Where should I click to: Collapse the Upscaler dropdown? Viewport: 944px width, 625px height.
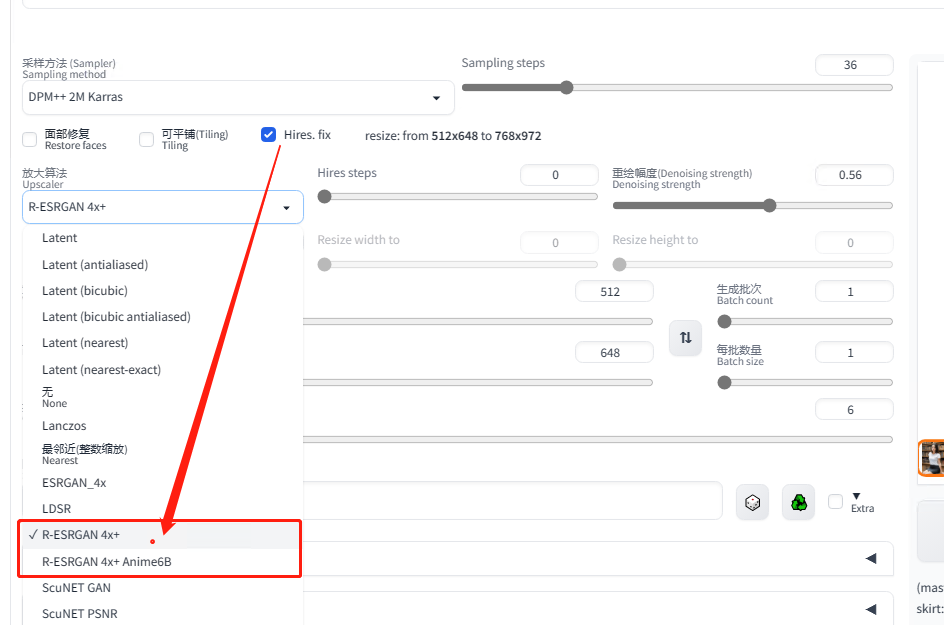click(286, 207)
